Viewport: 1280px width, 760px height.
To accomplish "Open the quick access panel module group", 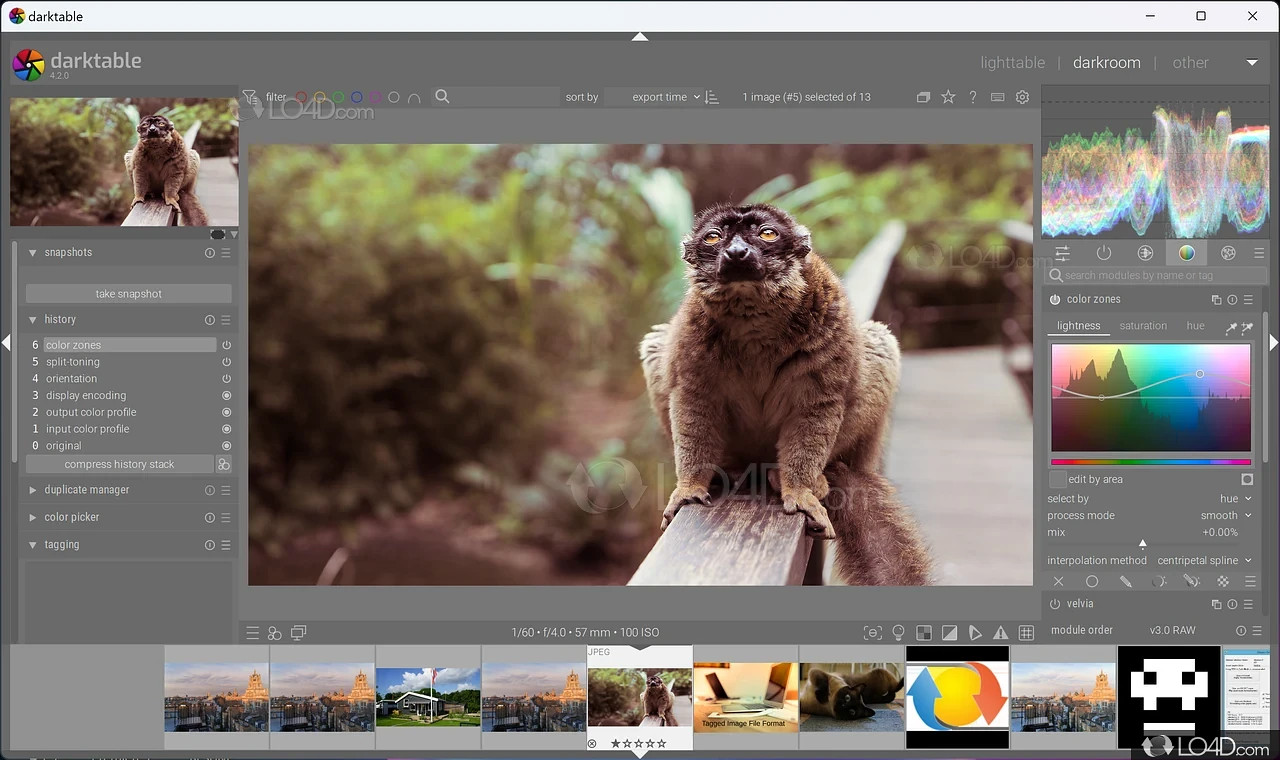I will (1062, 253).
